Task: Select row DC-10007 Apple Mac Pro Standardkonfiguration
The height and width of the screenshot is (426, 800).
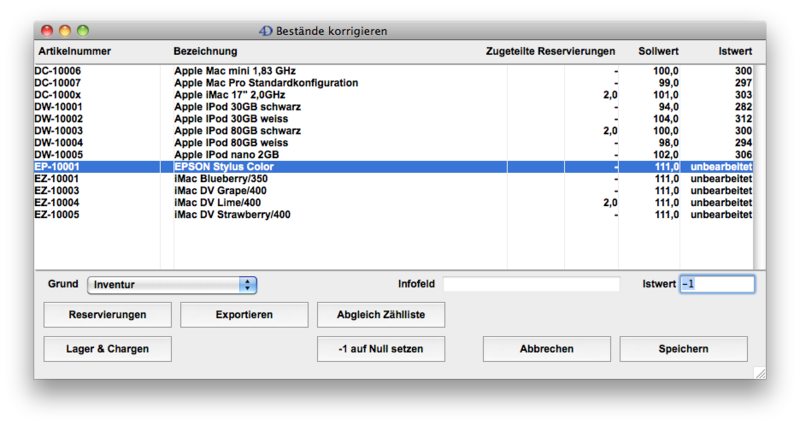Action: click(265, 83)
